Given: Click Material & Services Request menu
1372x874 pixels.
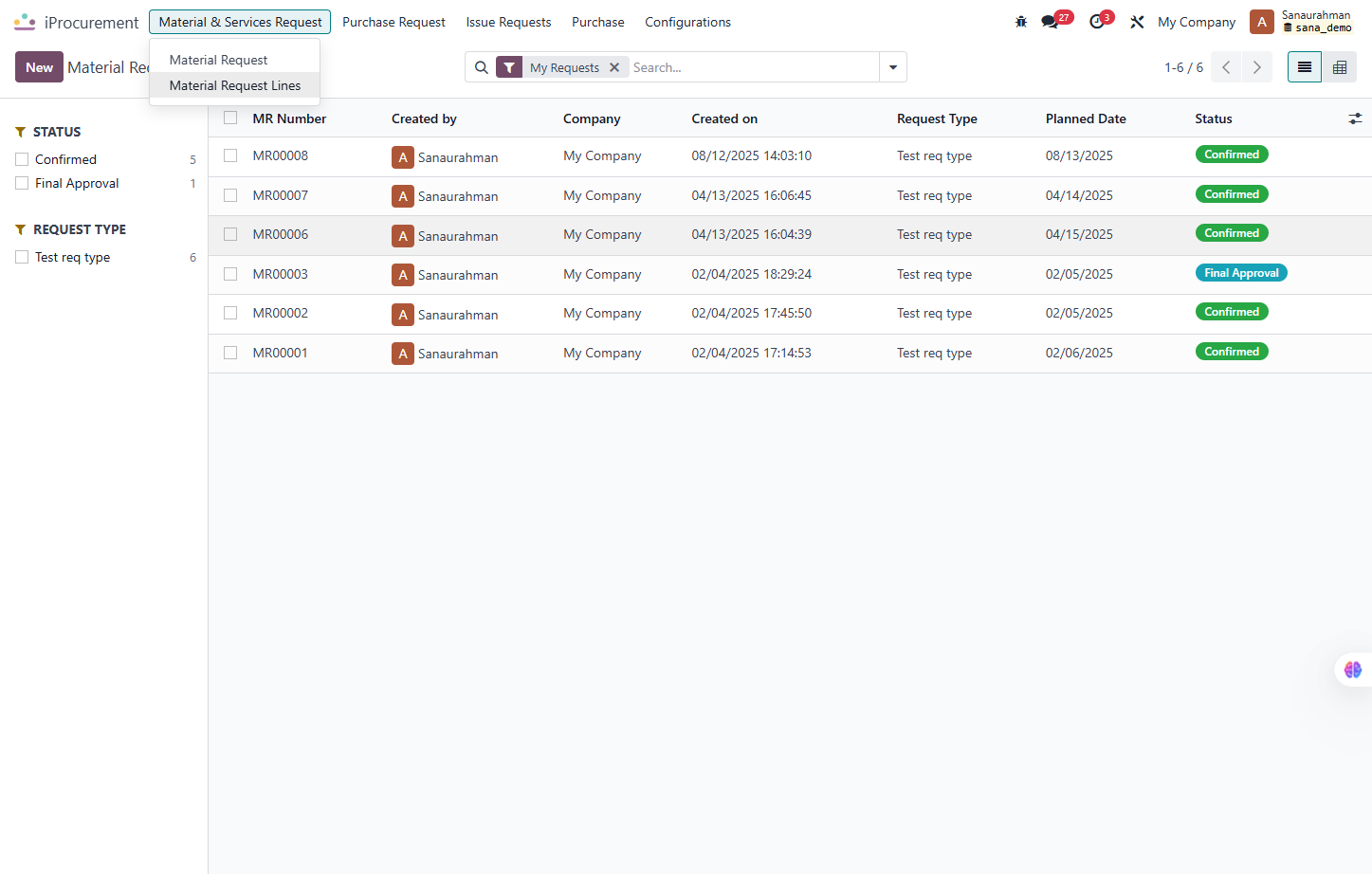Looking at the screenshot, I should tap(240, 22).
